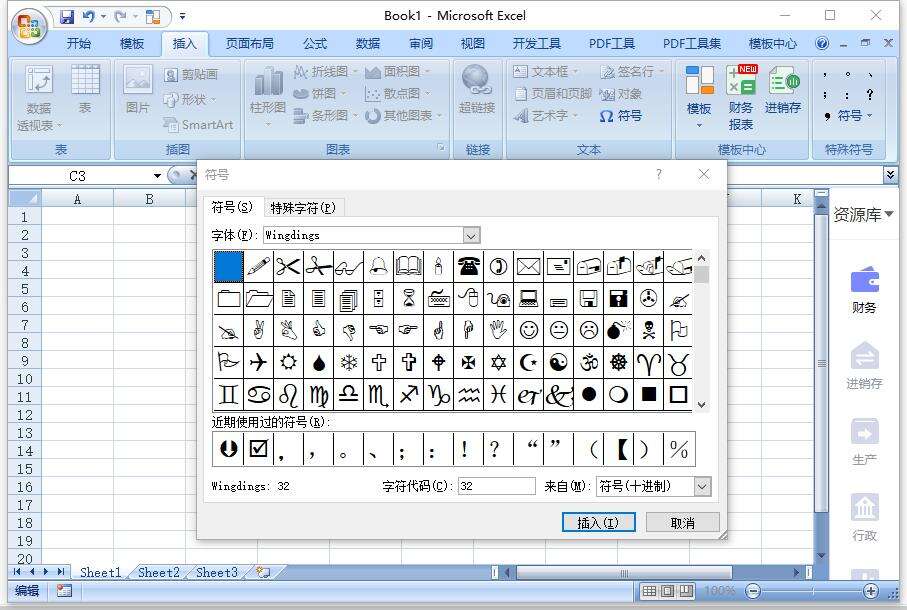
Task: Switch to 特殊字符(P) tab in dialog
Action: [303, 208]
